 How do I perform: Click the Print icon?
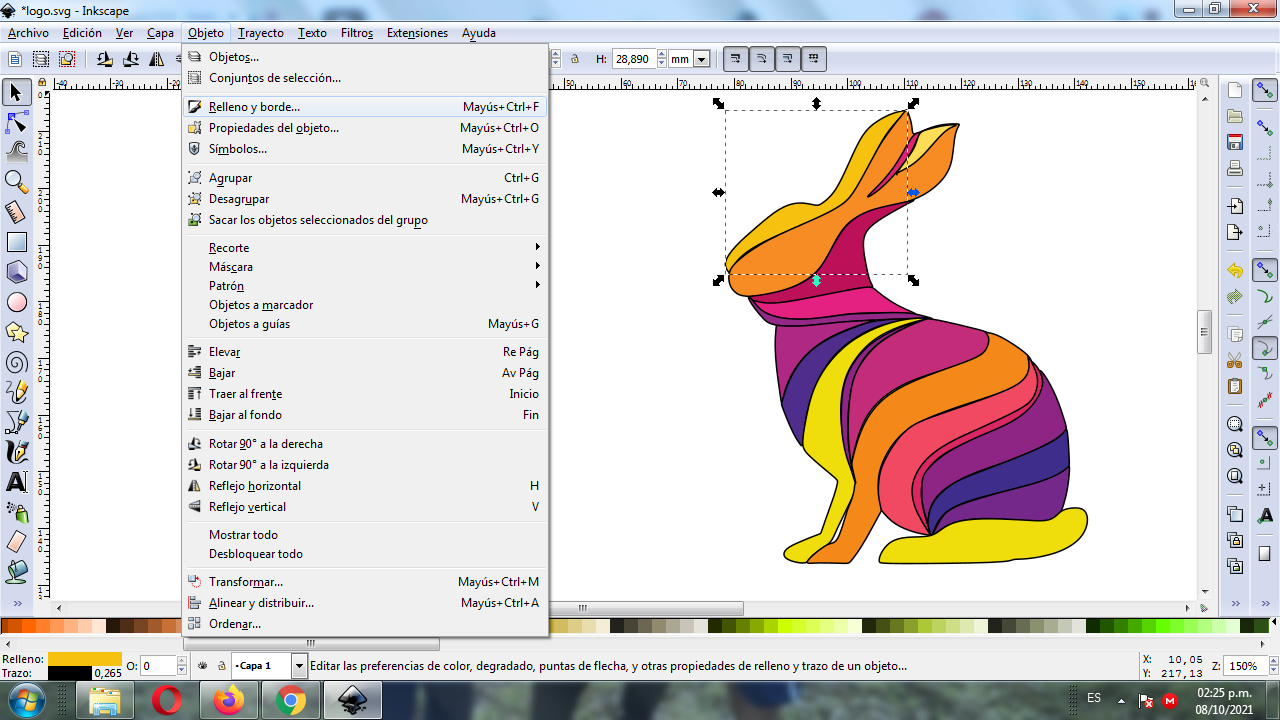pos(1235,168)
